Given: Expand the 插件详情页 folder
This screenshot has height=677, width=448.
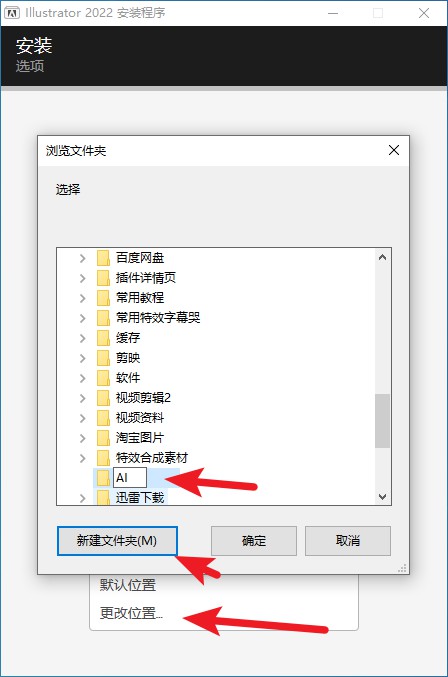Looking at the screenshot, I should coord(82,278).
